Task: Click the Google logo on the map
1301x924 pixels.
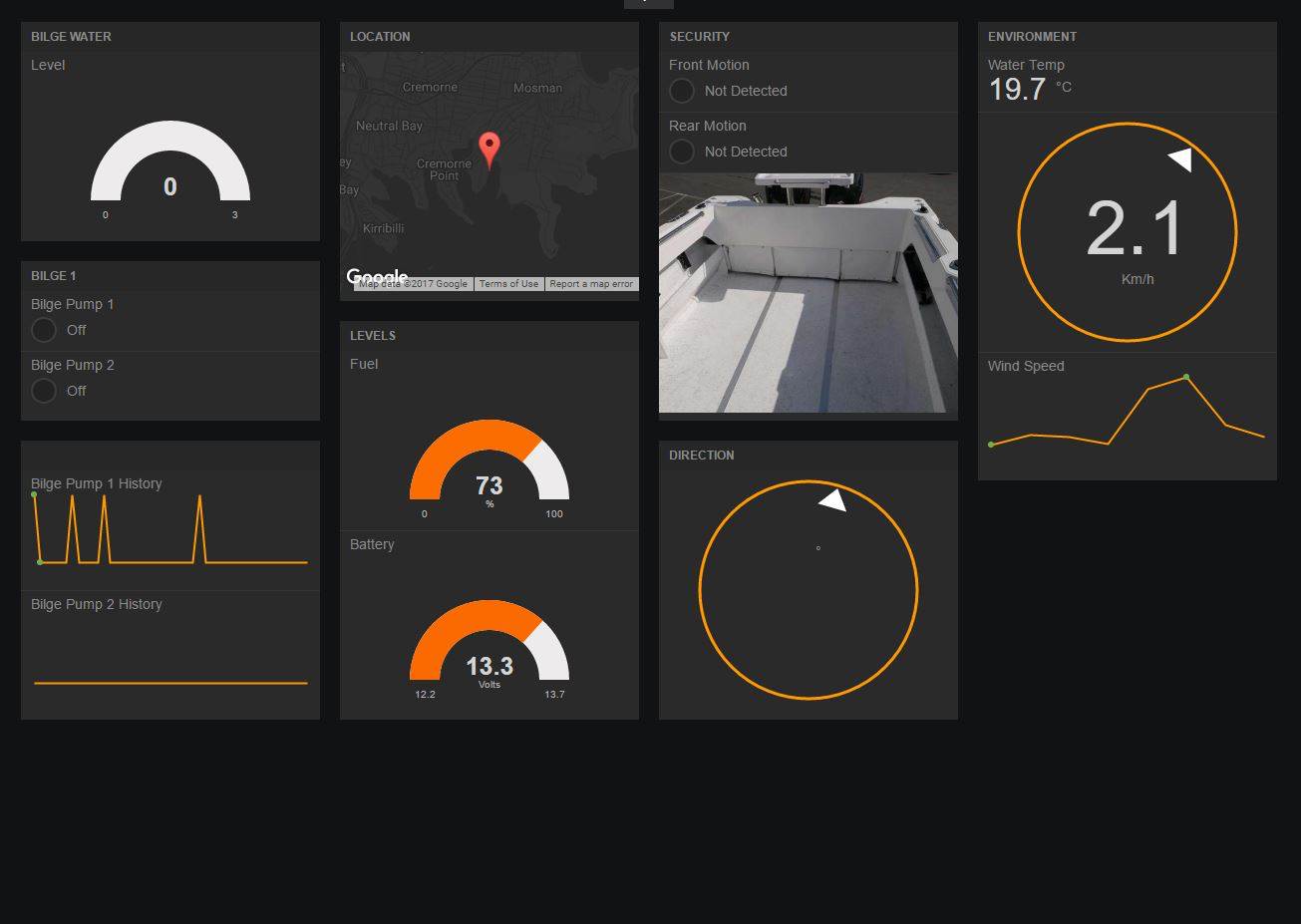Action: [376, 276]
